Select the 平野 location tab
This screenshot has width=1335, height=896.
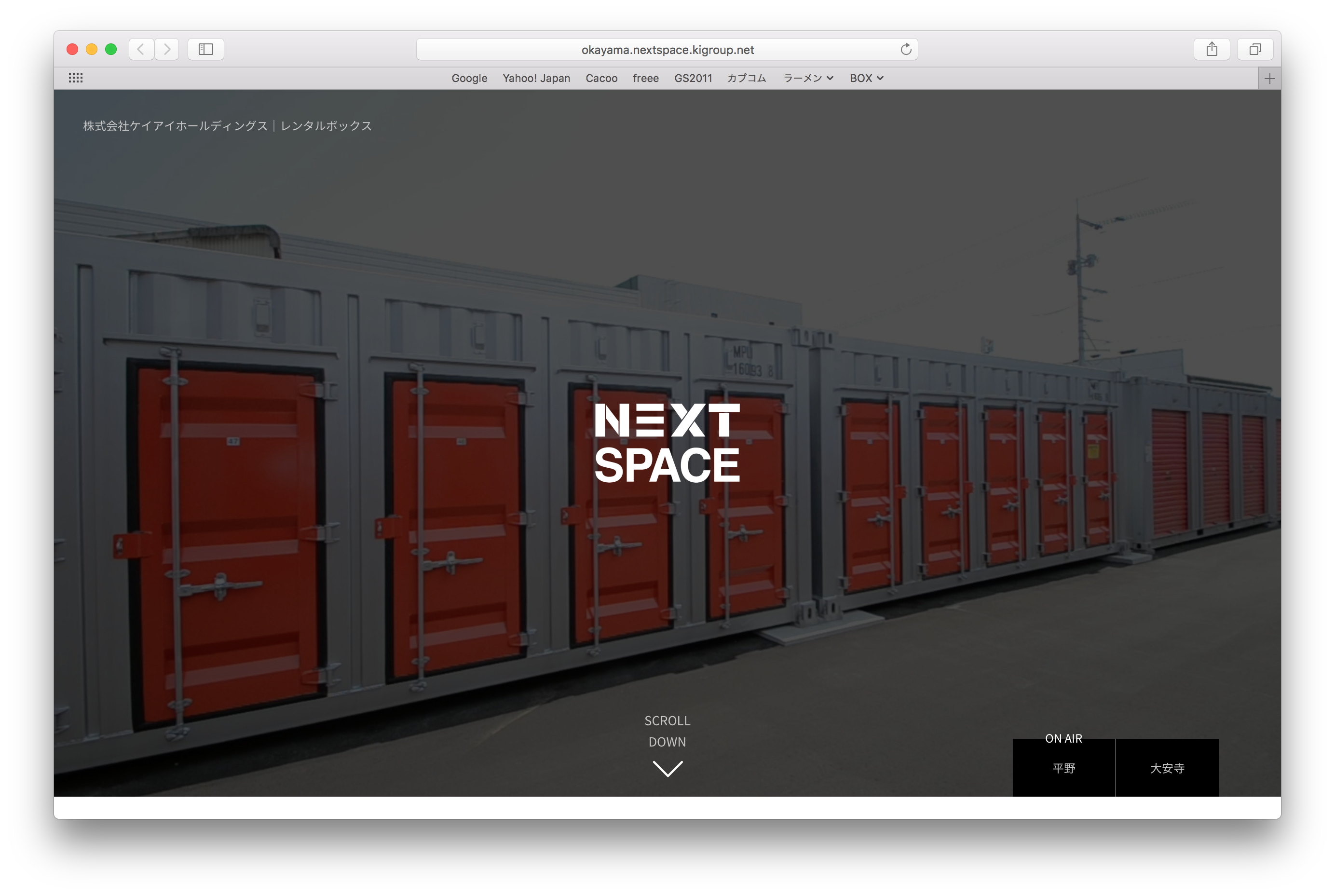[x=1063, y=767]
